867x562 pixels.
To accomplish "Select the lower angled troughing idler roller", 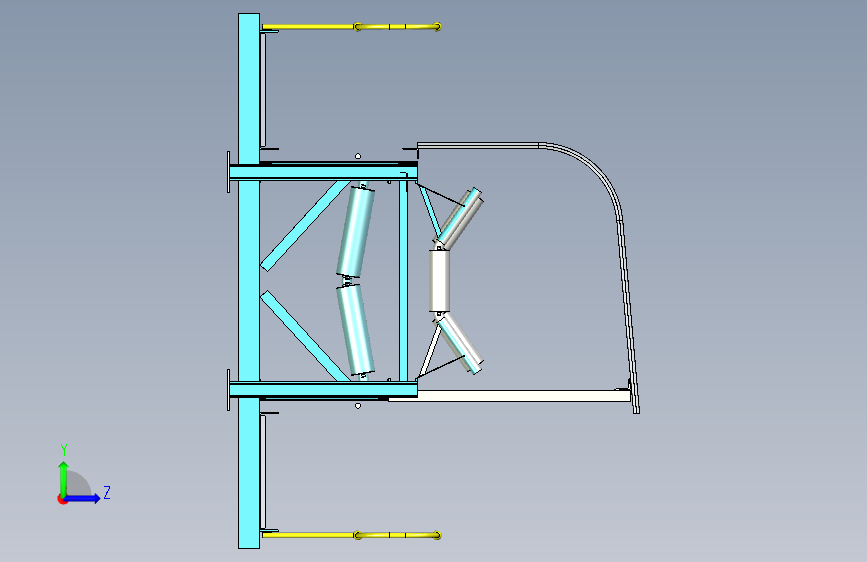I will 459,344.
